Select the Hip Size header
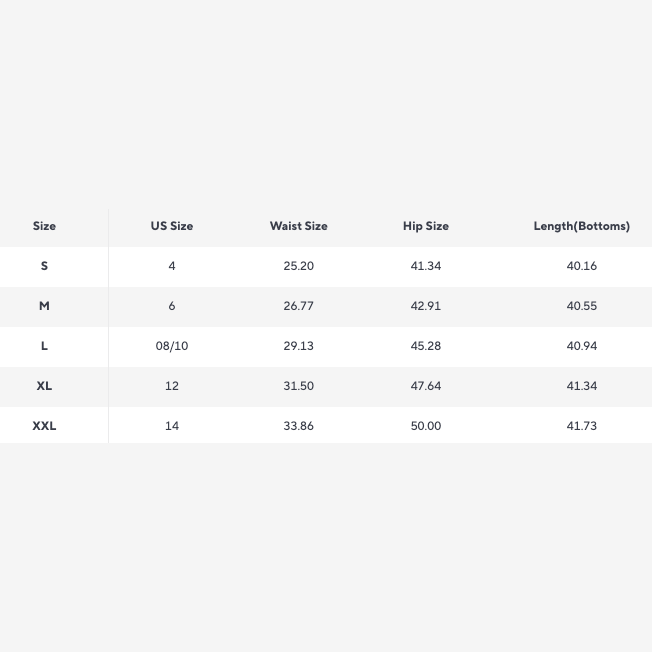Viewport: 652px width, 652px height. coord(426,226)
